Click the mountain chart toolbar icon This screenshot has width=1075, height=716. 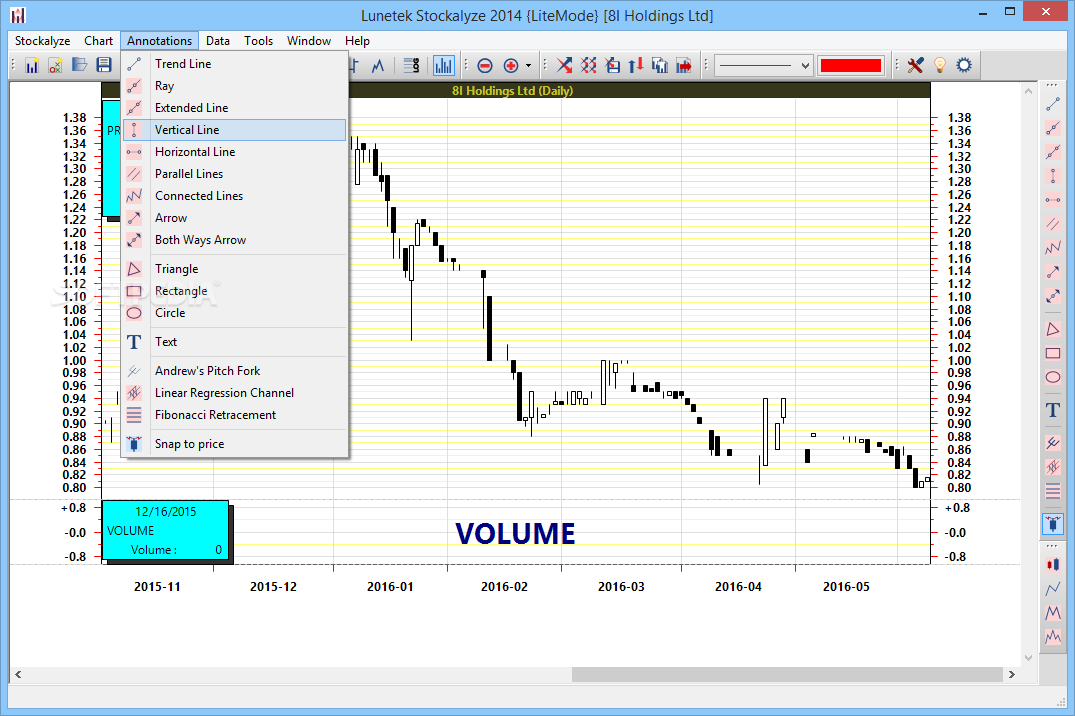pyautogui.click(x=378, y=66)
